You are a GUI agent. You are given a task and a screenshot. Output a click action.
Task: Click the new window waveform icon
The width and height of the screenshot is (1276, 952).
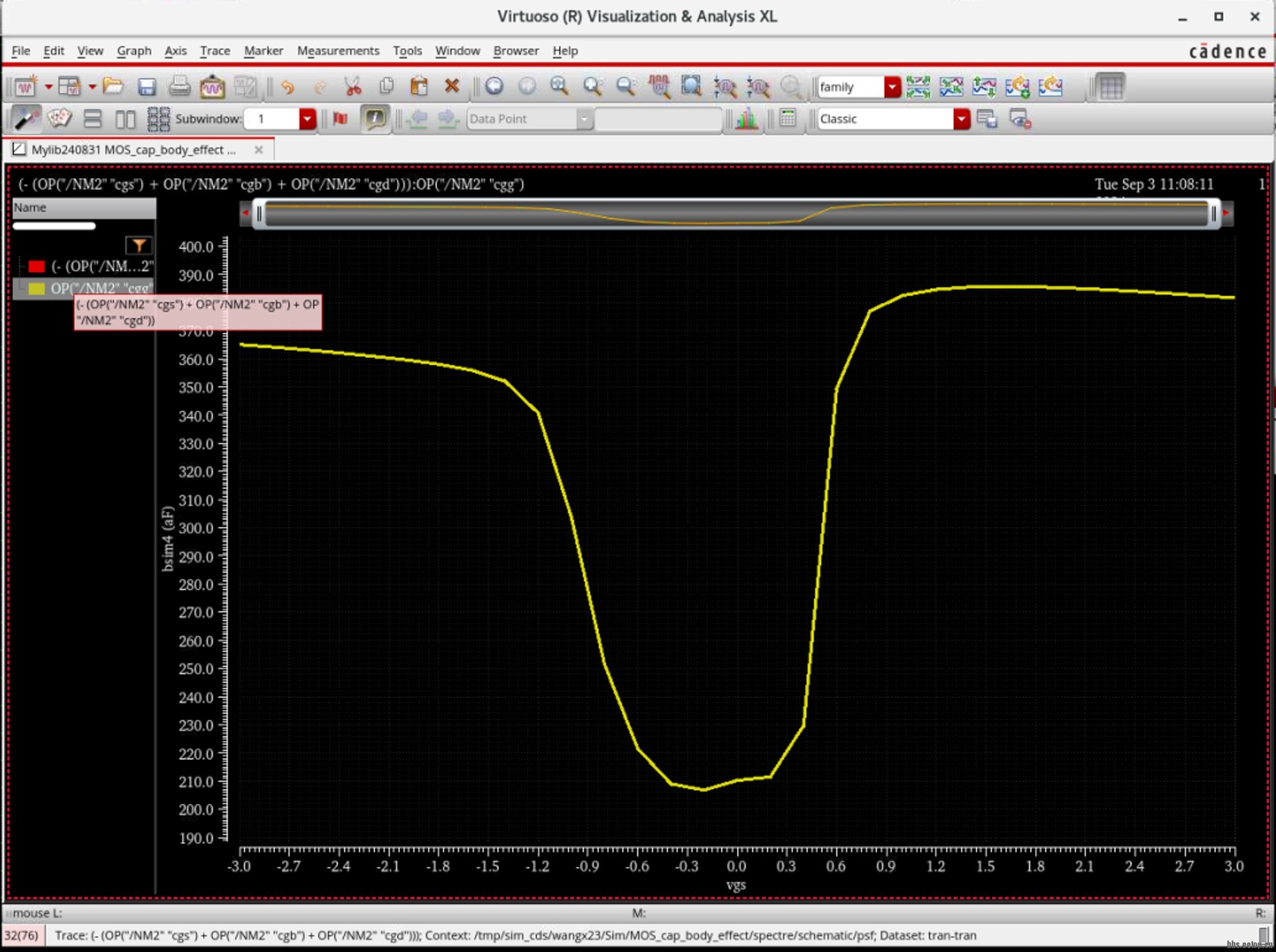click(26, 86)
